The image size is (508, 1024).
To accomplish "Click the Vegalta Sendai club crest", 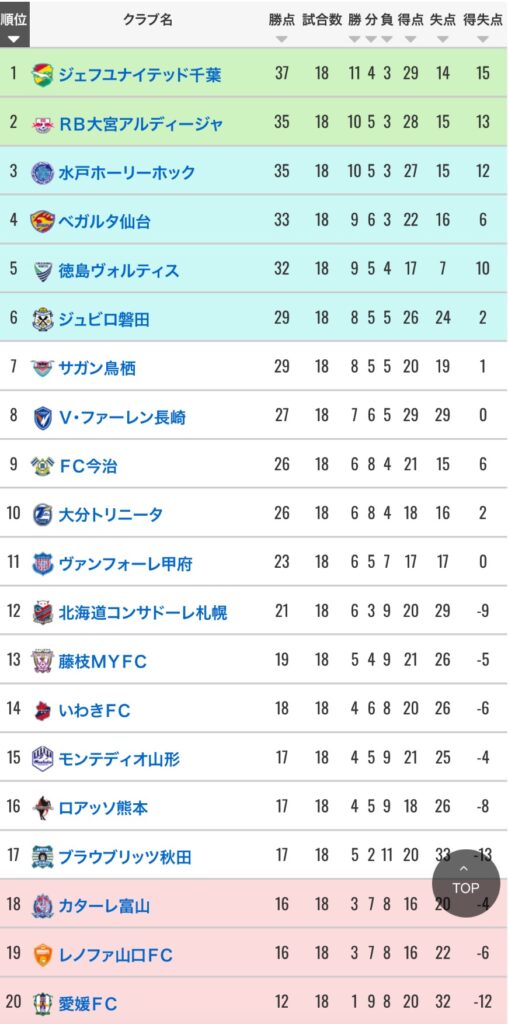I will point(43,221).
